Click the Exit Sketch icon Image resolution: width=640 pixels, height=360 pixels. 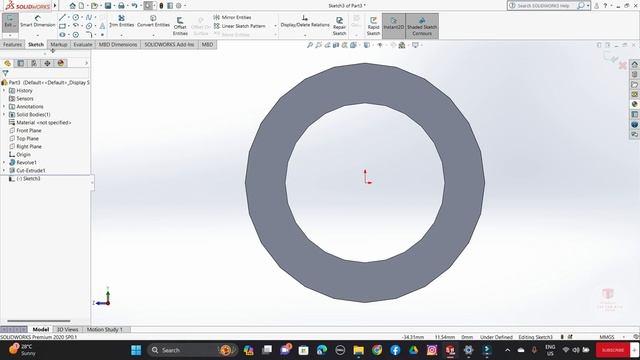coord(10,22)
